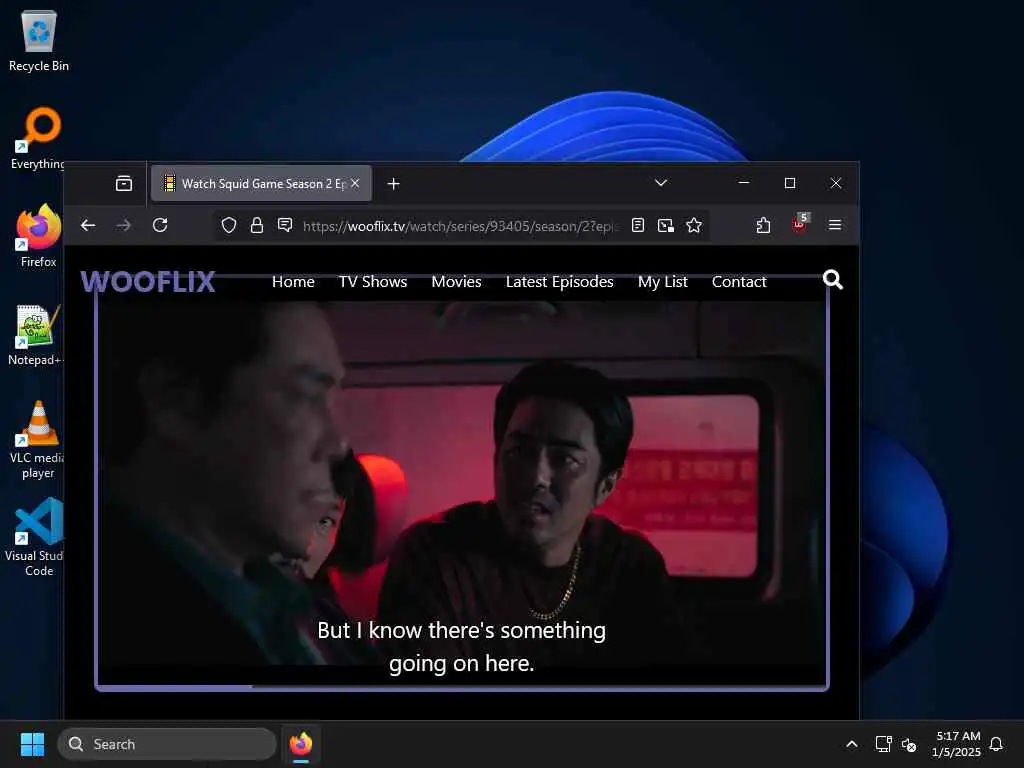Open Latest Episodes nav link
The width and height of the screenshot is (1024, 768).
[x=560, y=281]
